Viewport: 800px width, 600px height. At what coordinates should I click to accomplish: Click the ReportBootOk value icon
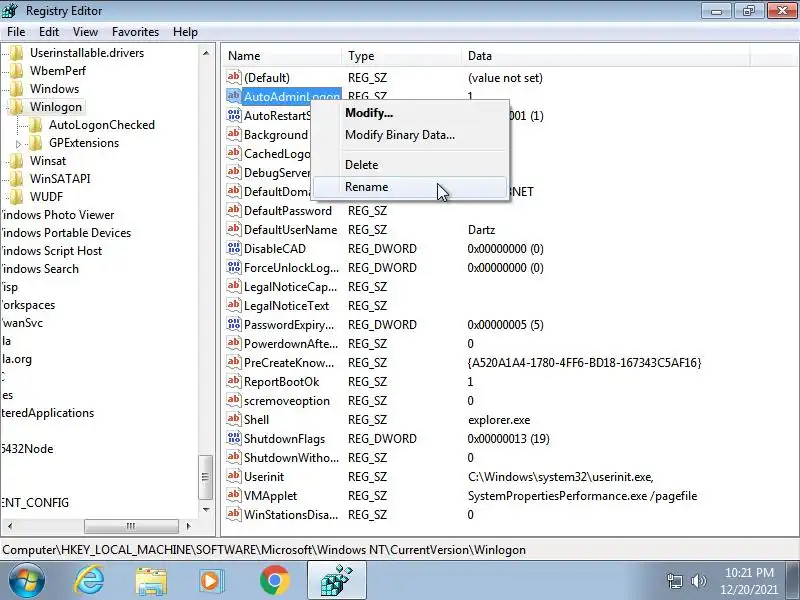[234, 382]
